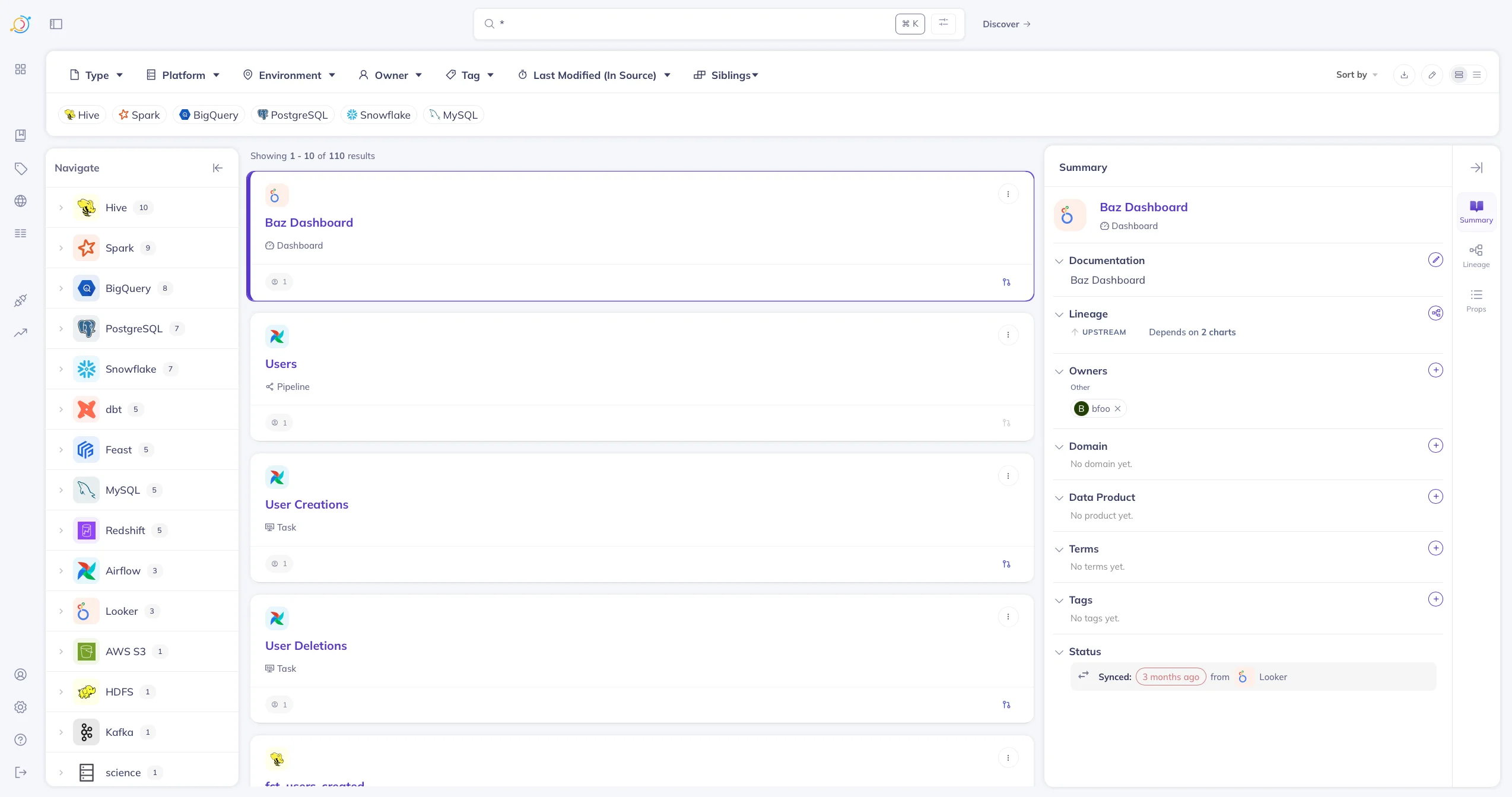This screenshot has width=1512, height=797.
Task: Collapse the Navigate sidebar panel
Action: tap(217, 168)
